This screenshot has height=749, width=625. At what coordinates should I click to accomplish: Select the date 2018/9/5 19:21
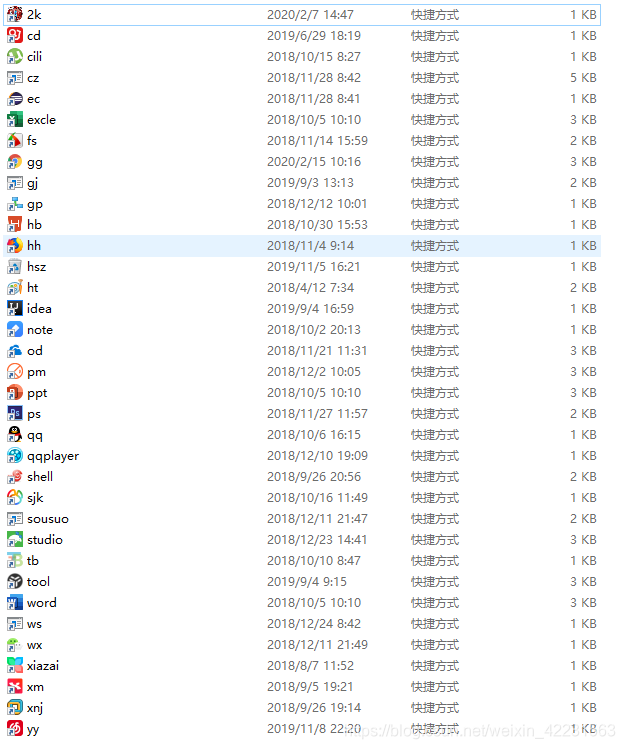point(310,687)
